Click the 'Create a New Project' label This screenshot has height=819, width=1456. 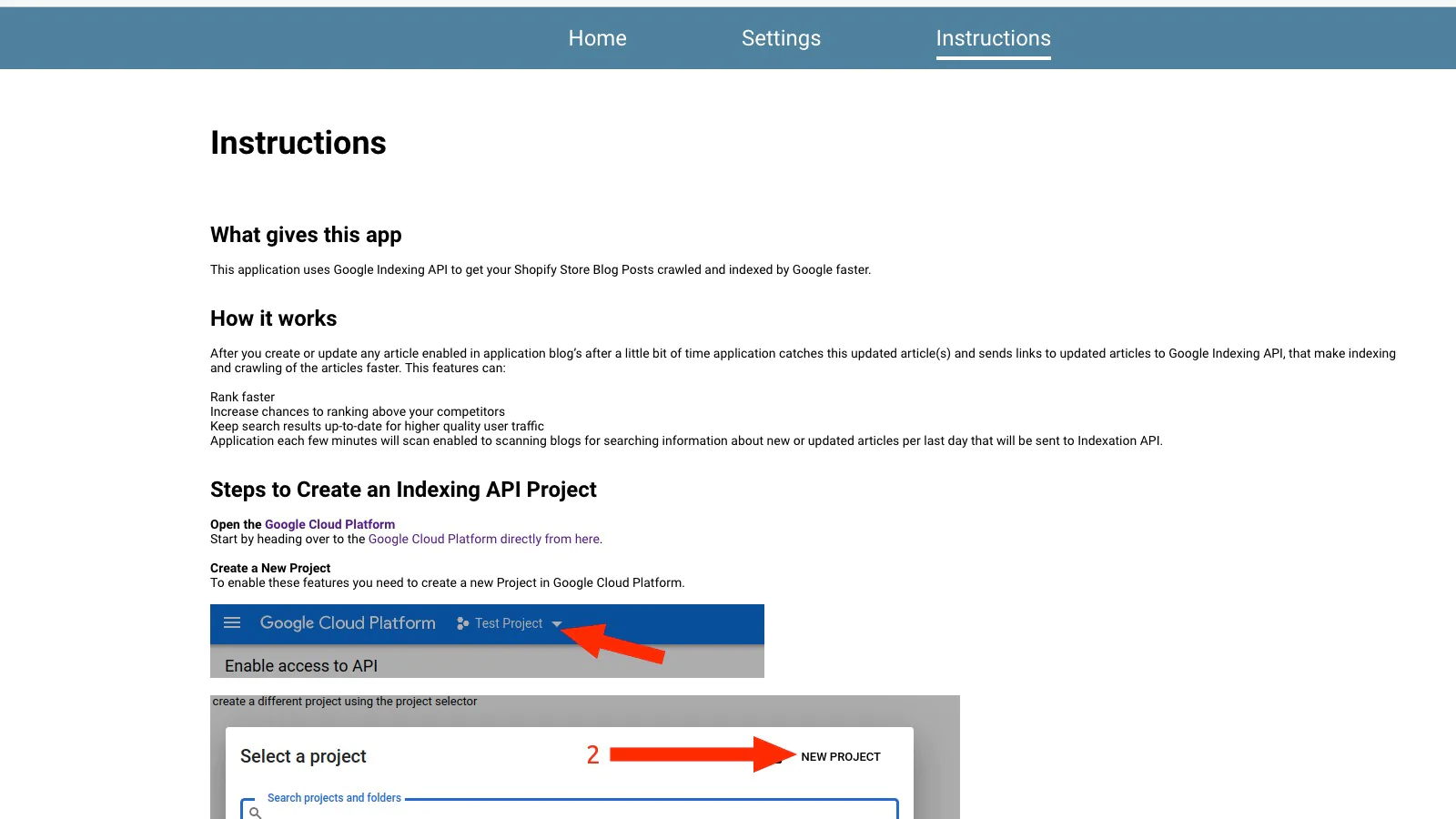[x=270, y=568]
